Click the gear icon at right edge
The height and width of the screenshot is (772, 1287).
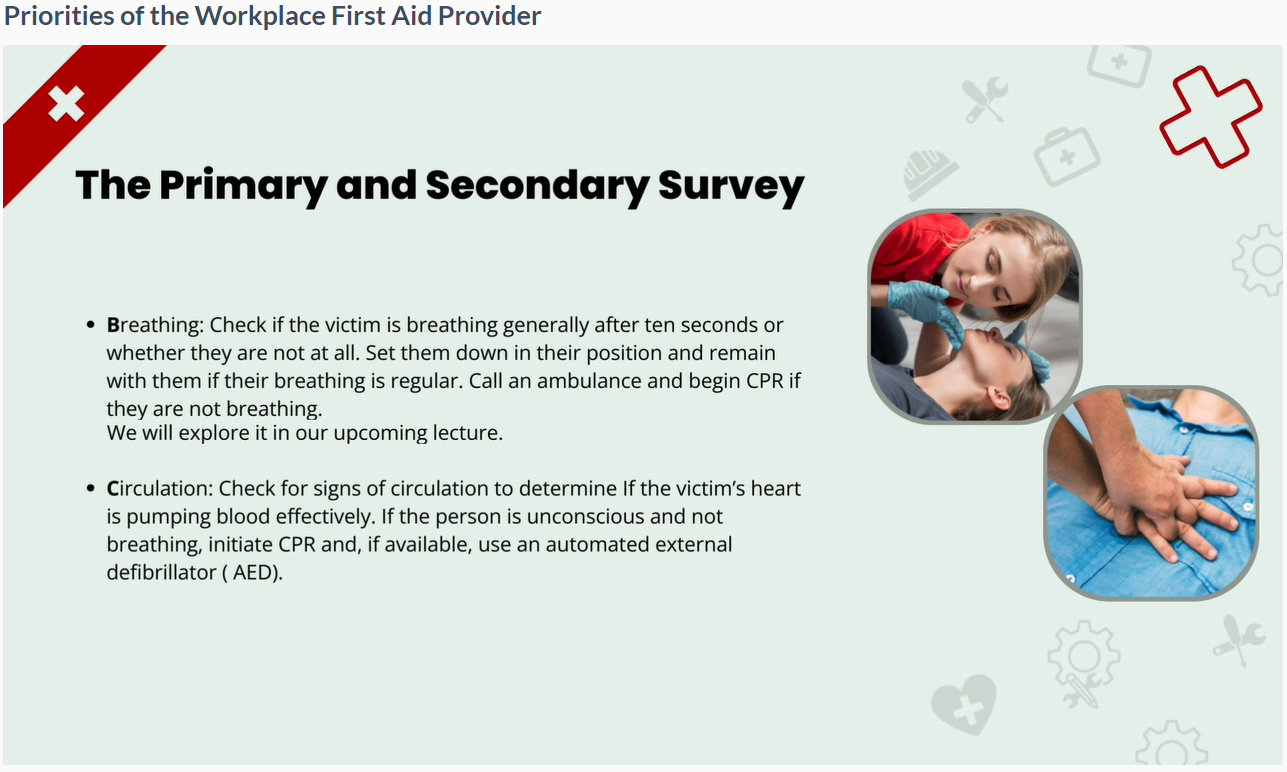click(x=1261, y=259)
